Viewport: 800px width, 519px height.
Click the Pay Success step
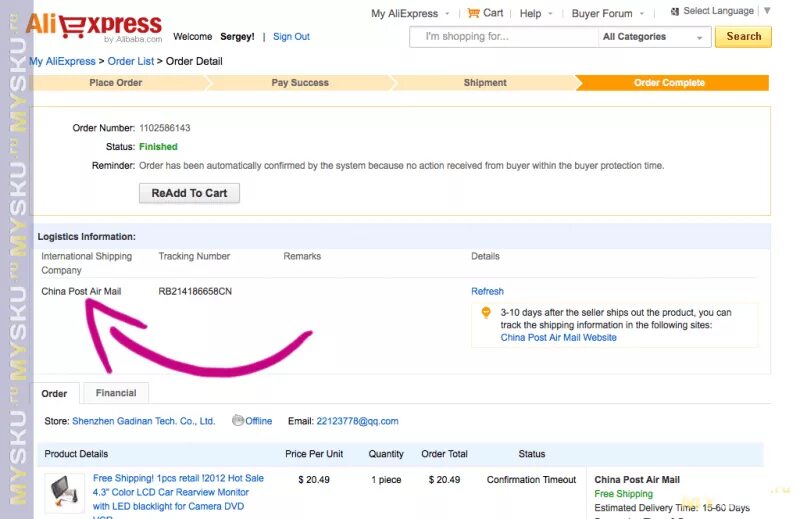(300, 83)
